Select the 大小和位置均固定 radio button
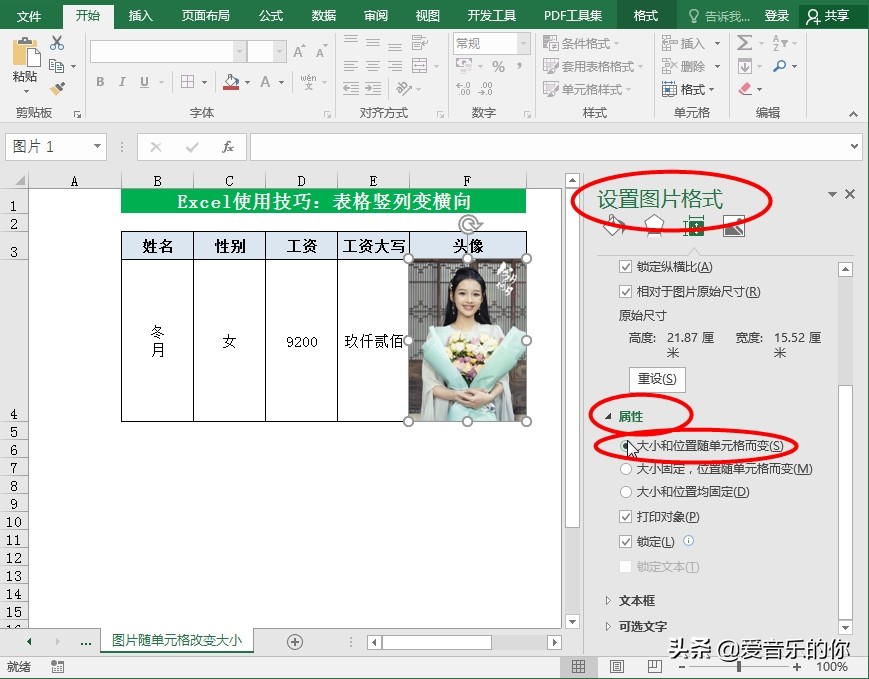The image size is (869, 679). (x=626, y=492)
